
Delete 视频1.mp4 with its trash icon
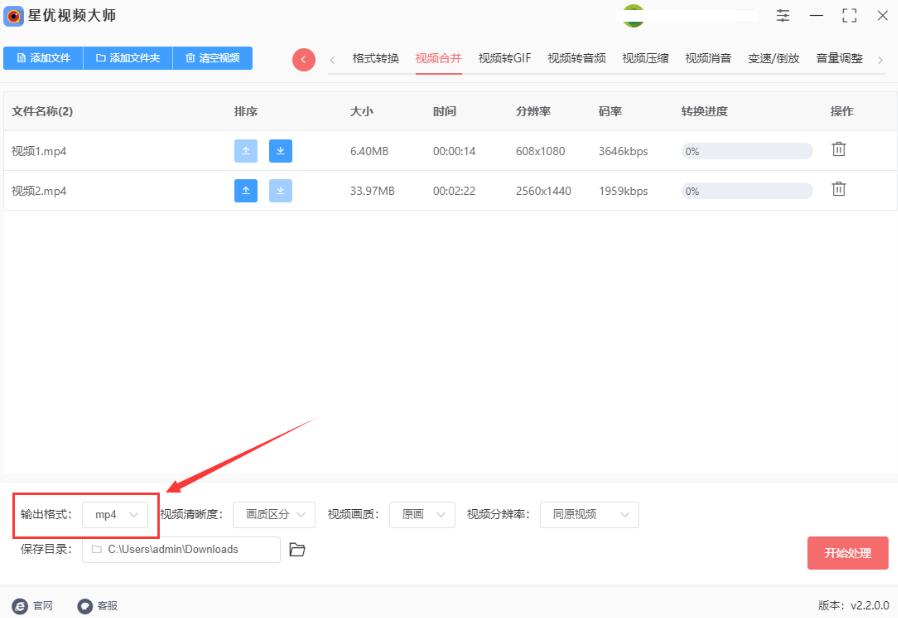838,148
